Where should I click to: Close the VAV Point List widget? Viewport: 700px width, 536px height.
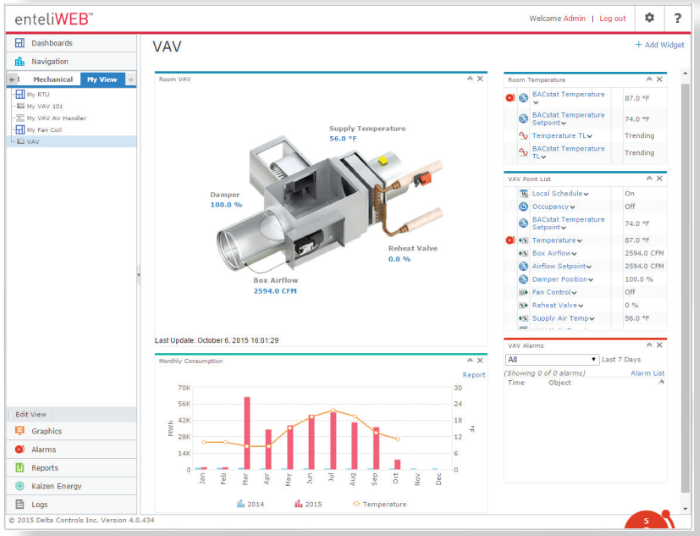point(659,178)
